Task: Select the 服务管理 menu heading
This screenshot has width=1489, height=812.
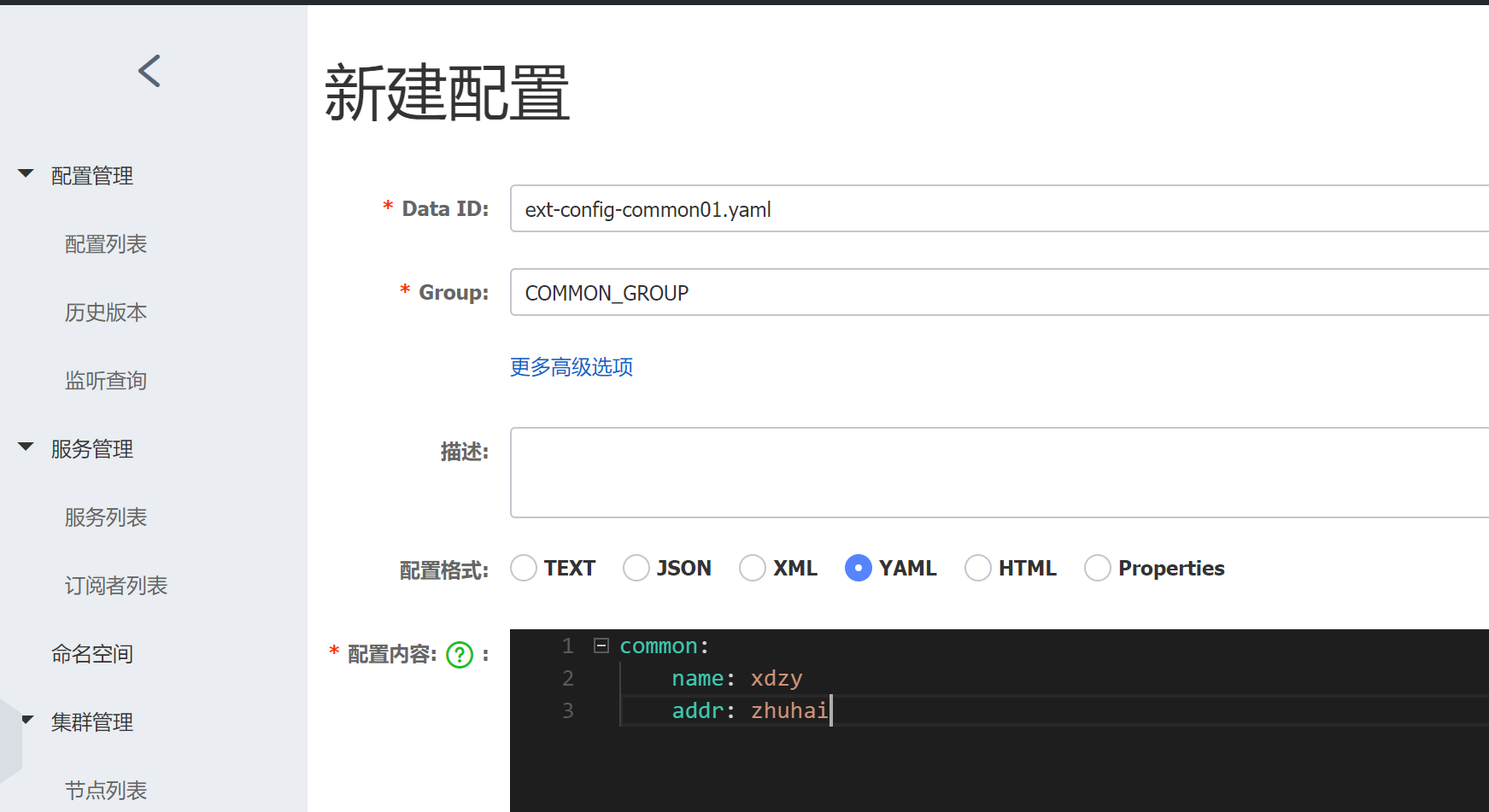Action: [92, 449]
